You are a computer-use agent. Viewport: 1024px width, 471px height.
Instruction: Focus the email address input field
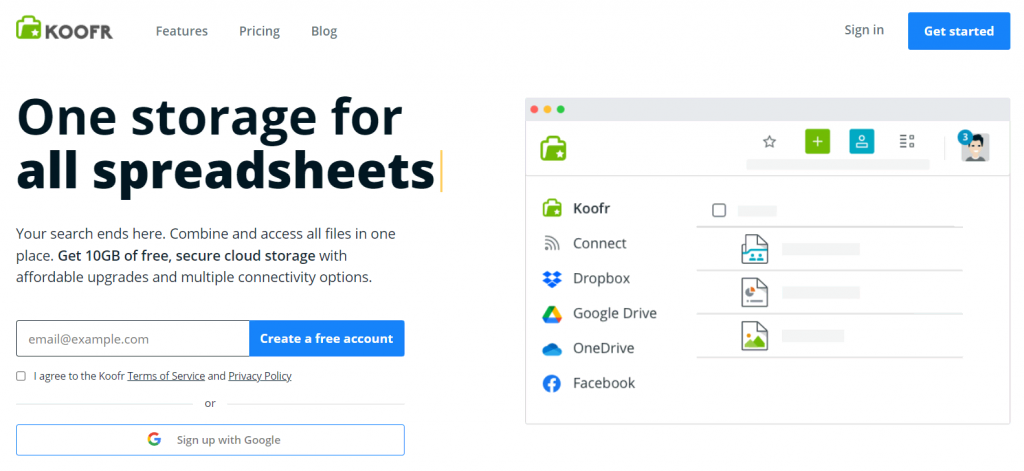point(132,339)
